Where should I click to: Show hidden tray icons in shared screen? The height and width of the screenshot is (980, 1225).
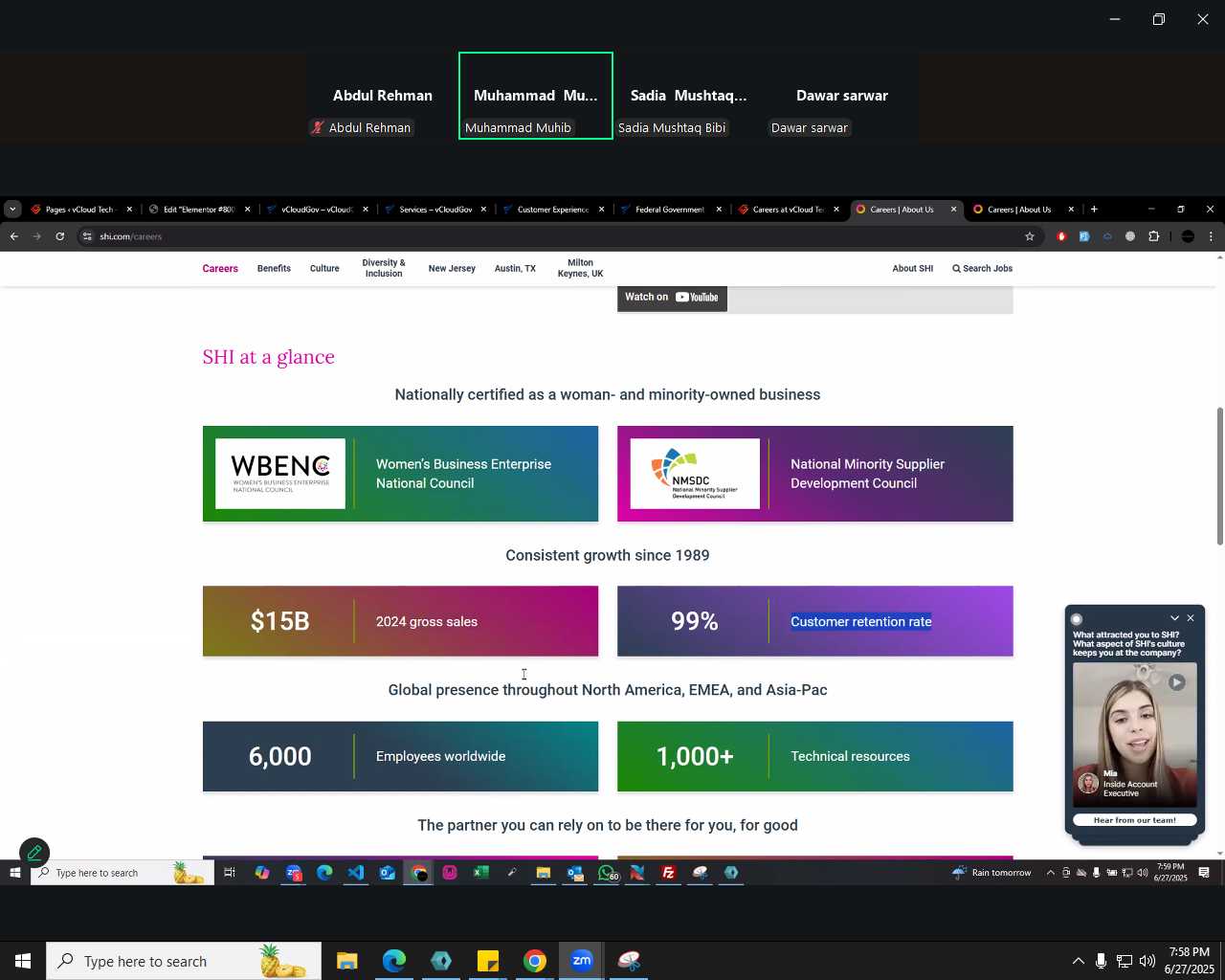(1050, 873)
